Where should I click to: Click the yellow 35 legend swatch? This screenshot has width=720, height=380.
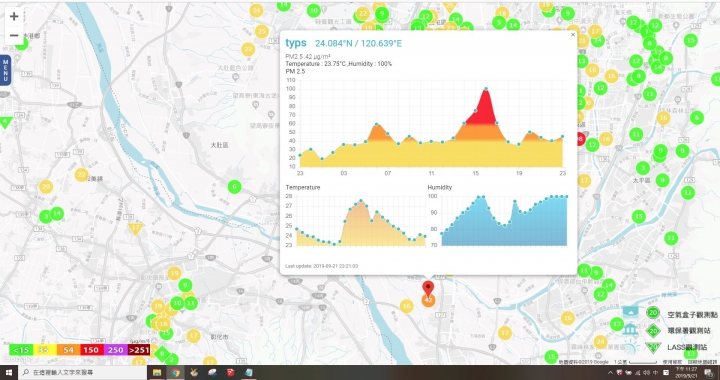click(45, 350)
